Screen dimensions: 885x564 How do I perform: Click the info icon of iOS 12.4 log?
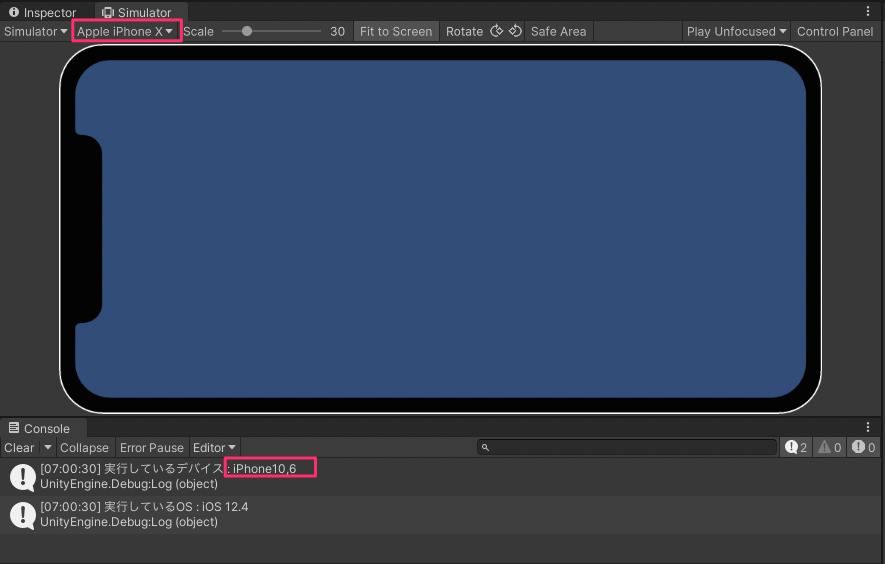(23, 515)
